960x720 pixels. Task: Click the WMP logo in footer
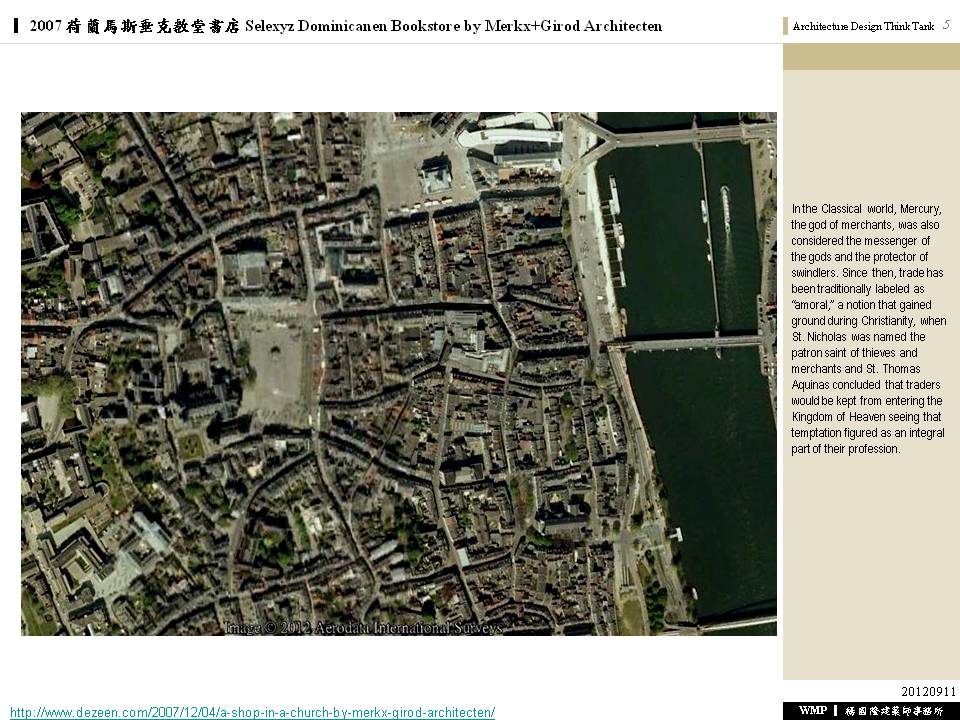[x=812, y=710]
